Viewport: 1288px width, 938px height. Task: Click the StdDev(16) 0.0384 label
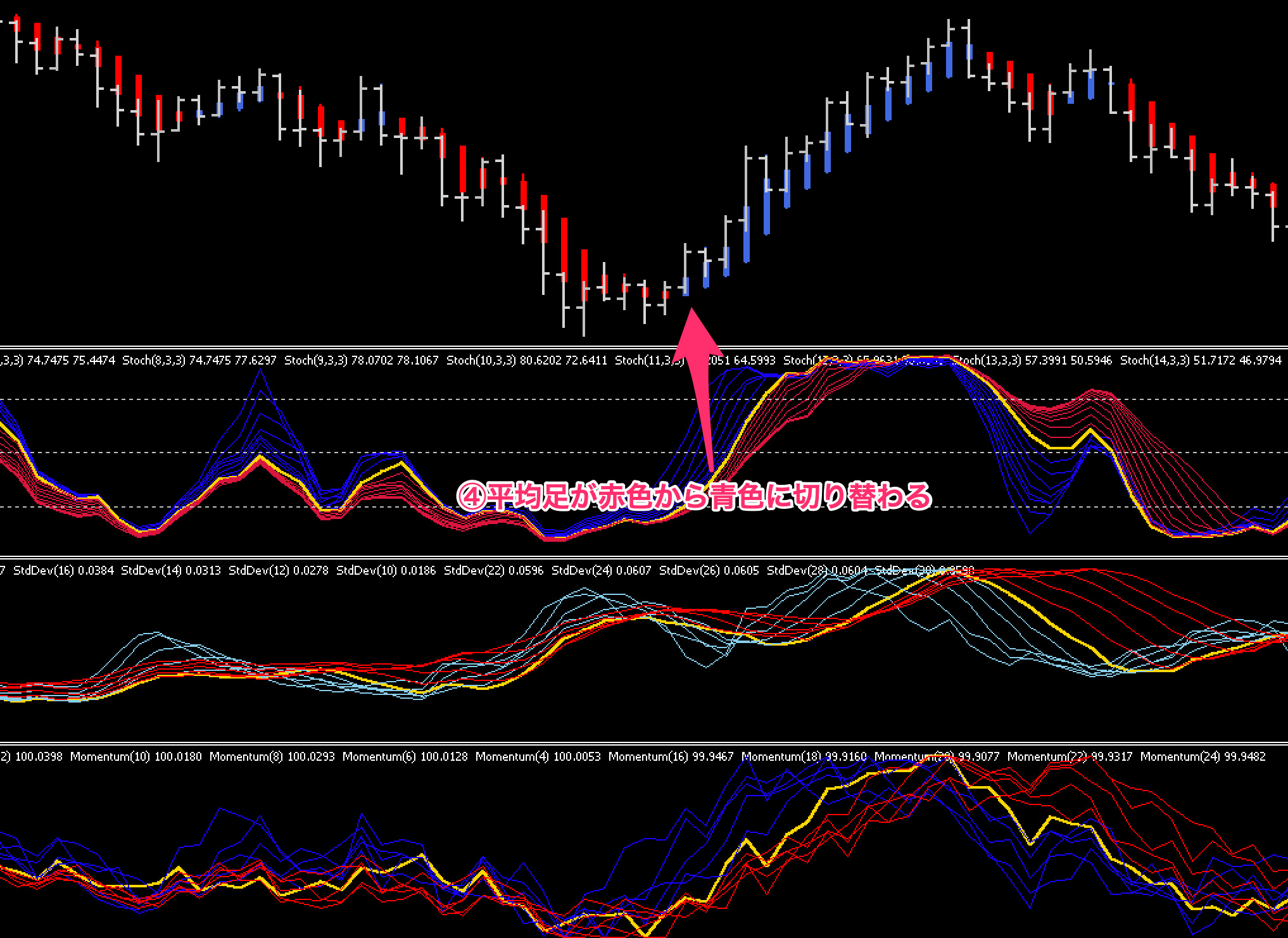pos(63,570)
